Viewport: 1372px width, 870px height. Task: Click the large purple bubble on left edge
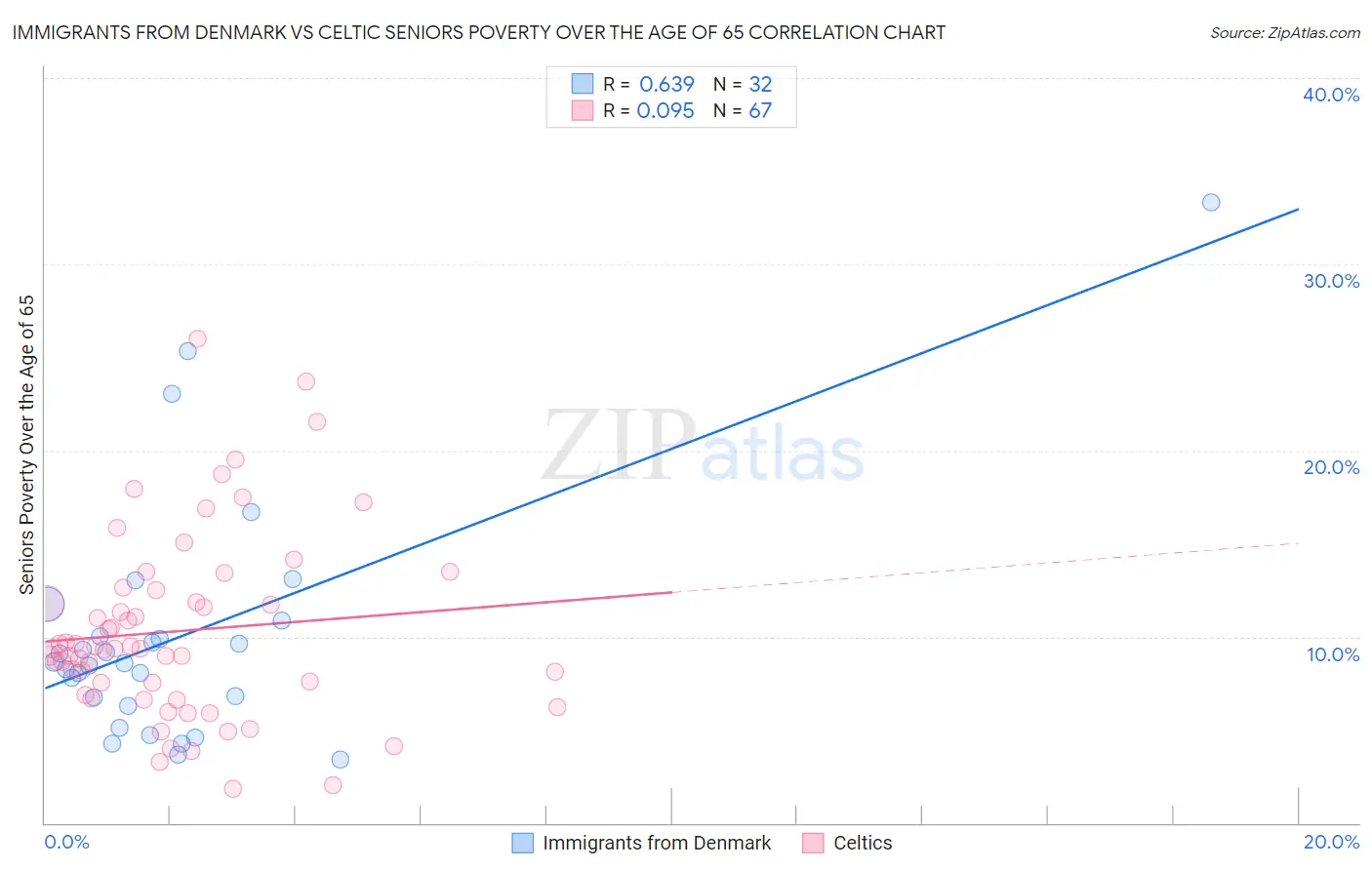(46, 605)
